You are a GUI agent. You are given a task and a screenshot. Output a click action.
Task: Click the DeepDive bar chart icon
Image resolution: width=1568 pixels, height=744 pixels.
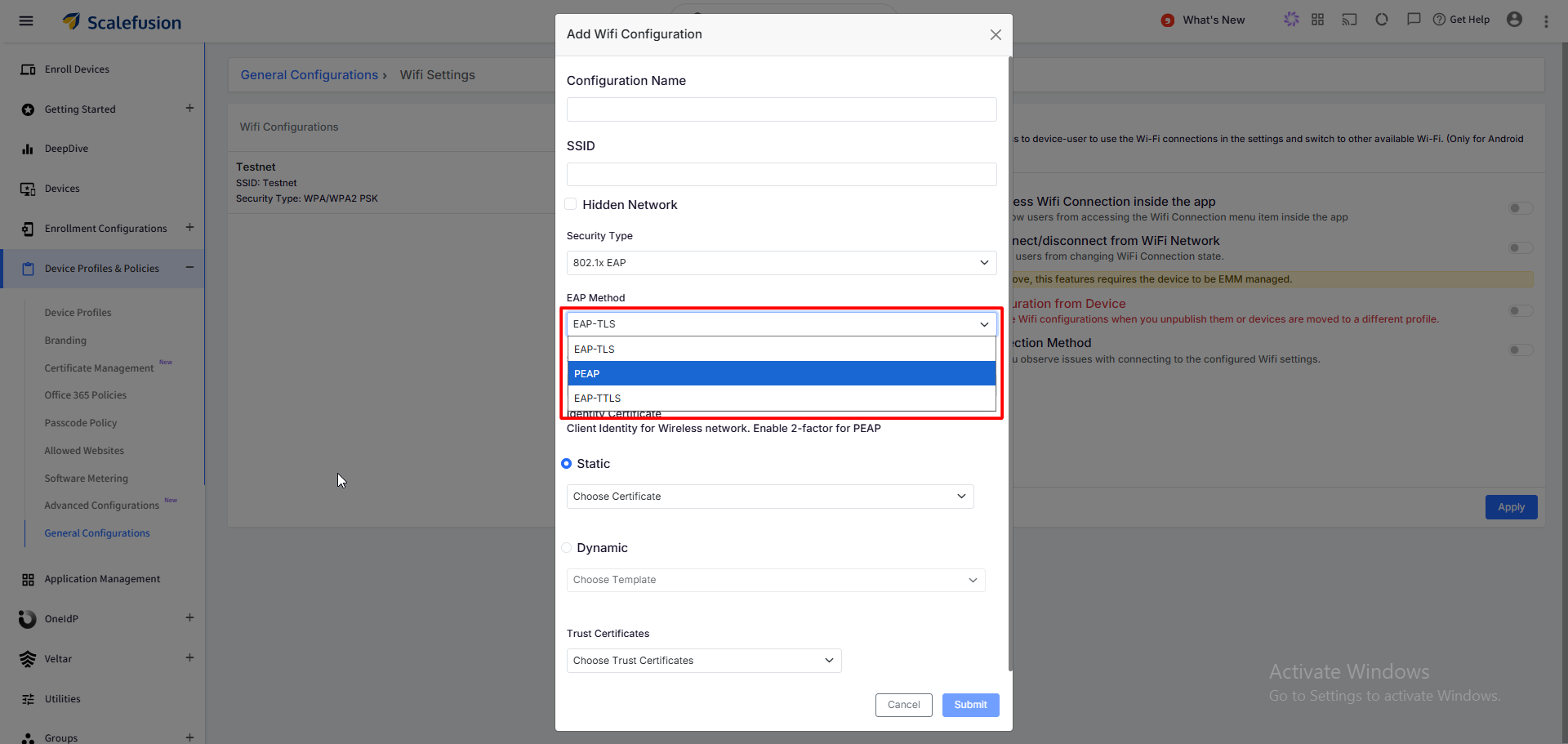pos(28,149)
